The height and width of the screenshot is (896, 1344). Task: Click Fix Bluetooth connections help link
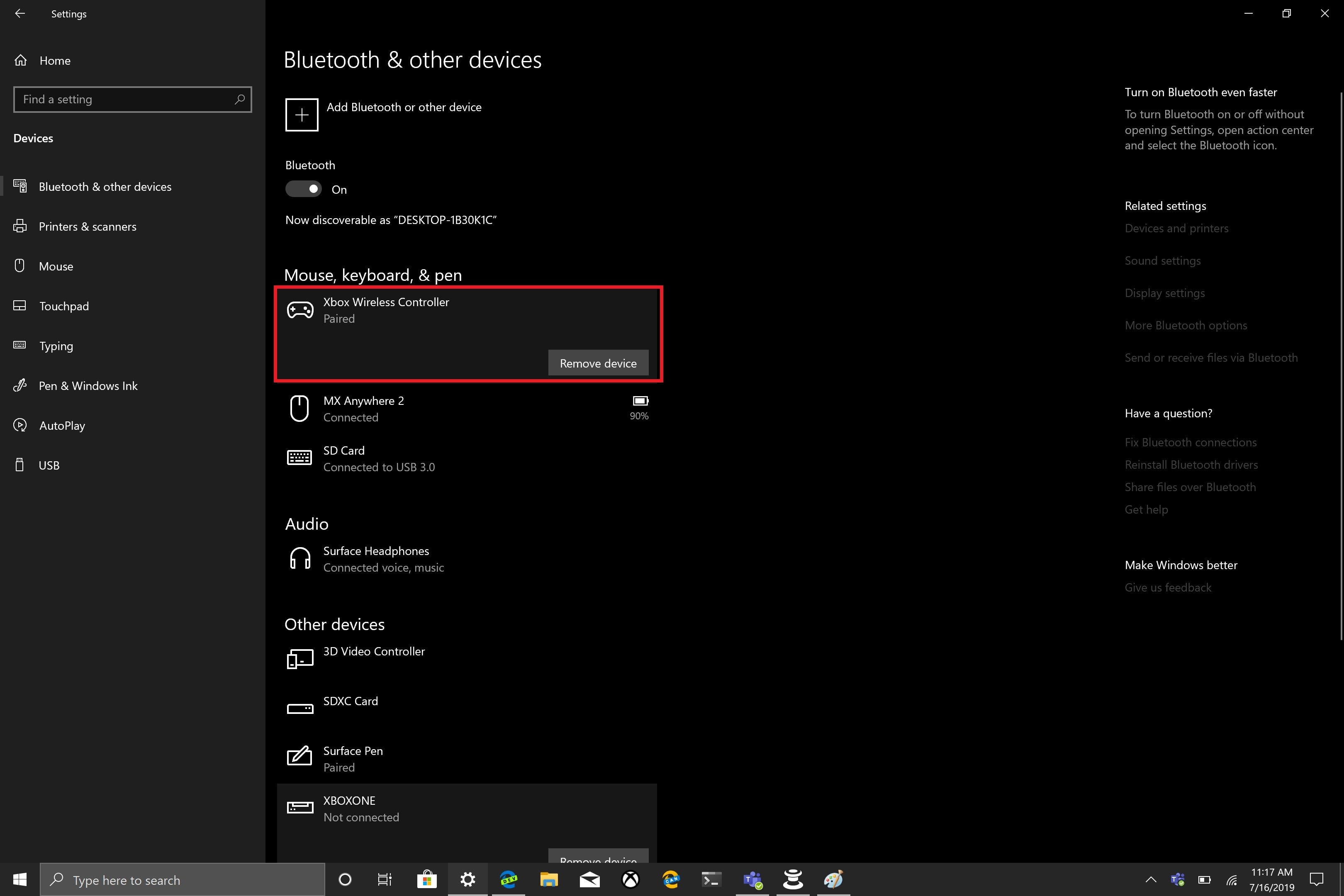click(1190, 442)
